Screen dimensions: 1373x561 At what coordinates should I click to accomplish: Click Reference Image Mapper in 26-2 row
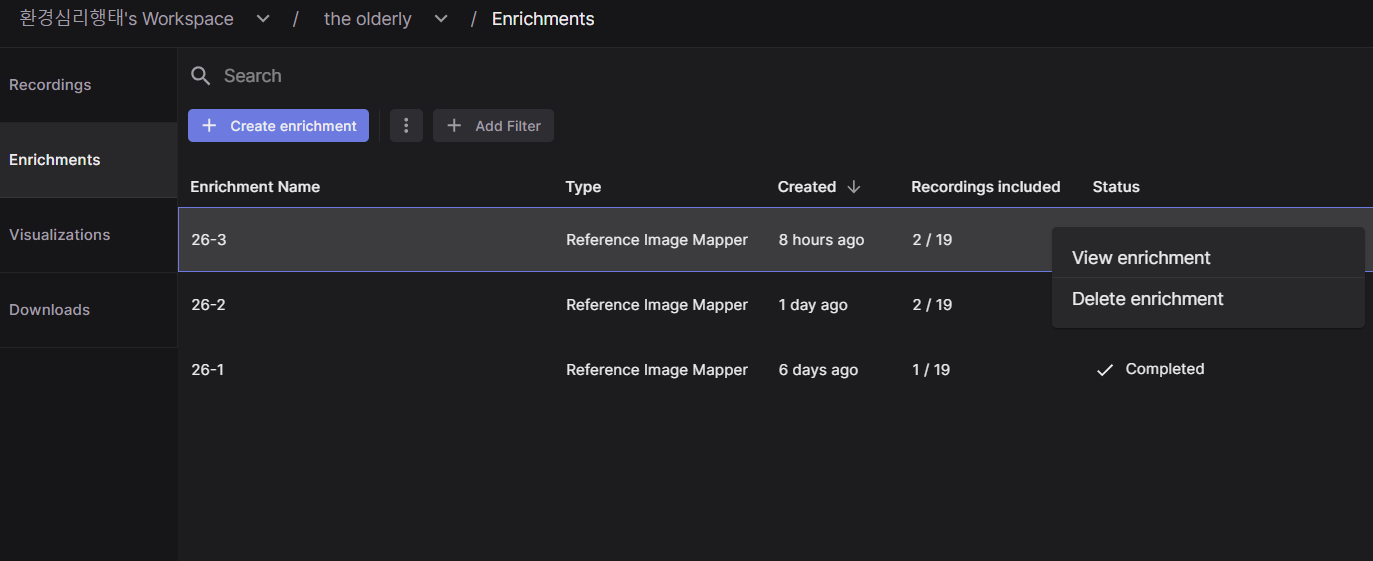point(657,305)
